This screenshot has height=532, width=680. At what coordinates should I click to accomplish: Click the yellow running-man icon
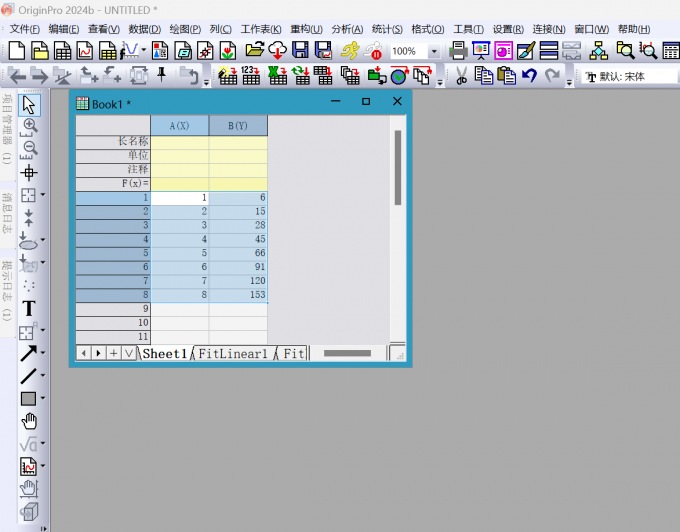click(350, 51)
